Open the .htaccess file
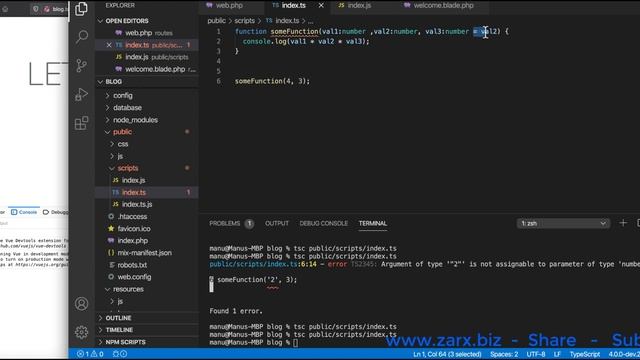The height and width of the screenshot is (360, 640). pos(132,217)
